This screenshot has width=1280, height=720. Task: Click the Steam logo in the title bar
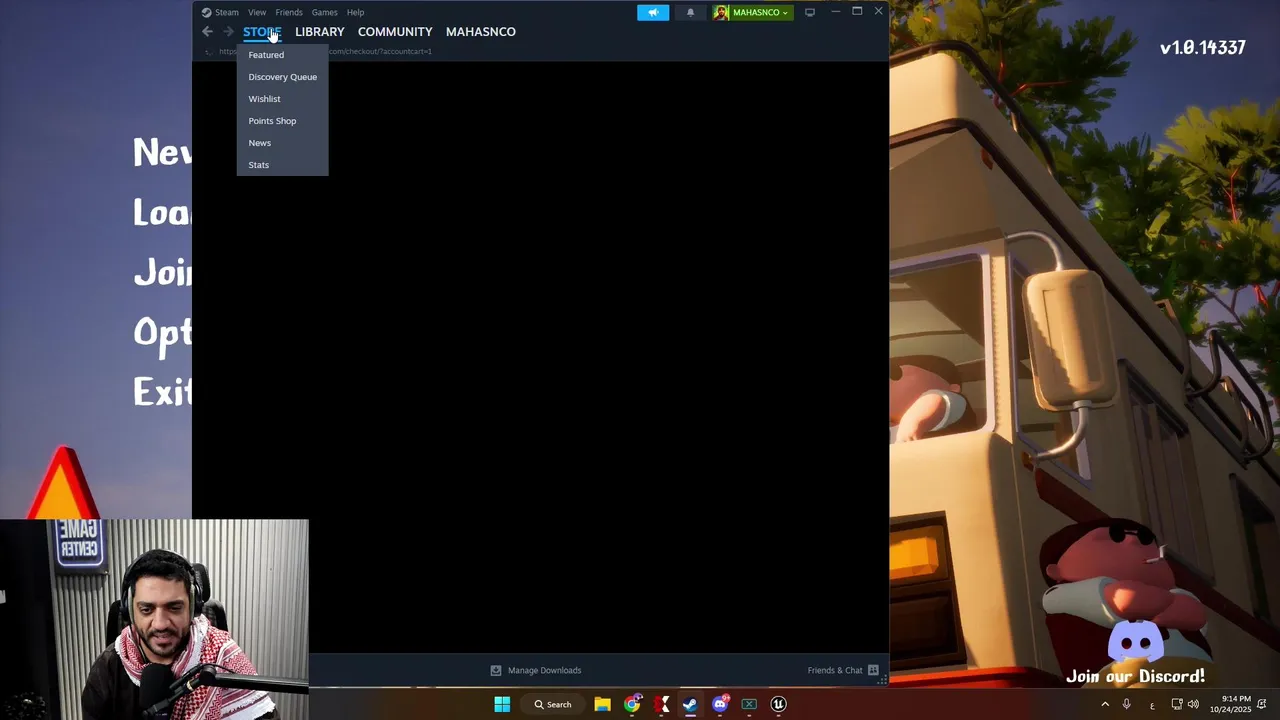(206, 12)
